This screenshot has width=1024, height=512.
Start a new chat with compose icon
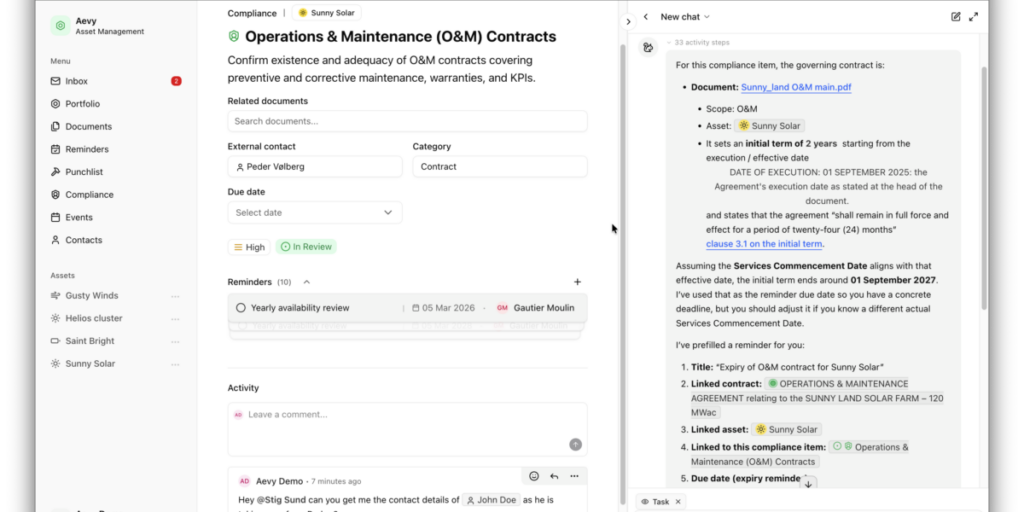(956, 17)
